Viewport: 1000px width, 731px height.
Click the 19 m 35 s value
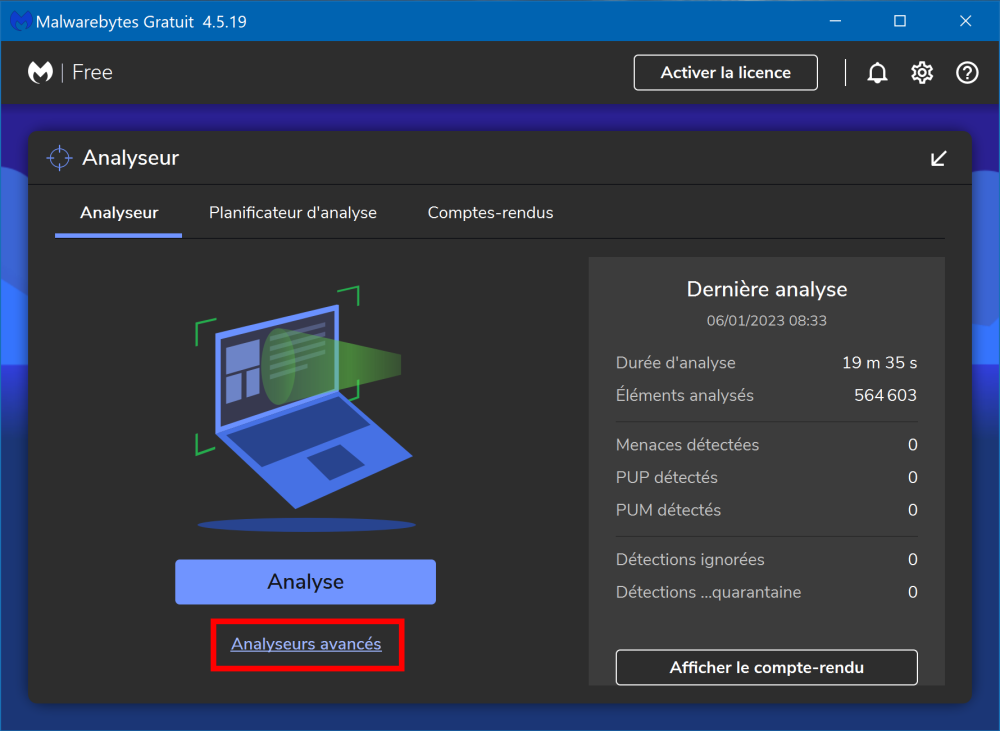879,363
